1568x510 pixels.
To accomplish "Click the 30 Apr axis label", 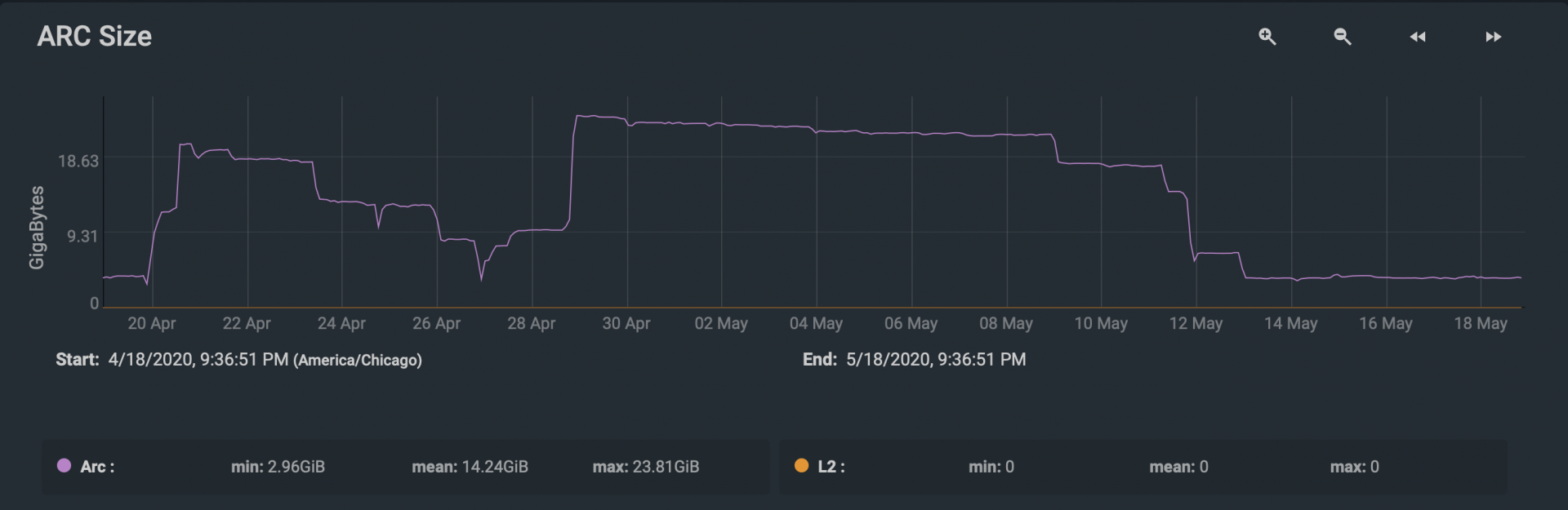I will tap(626, 323).
